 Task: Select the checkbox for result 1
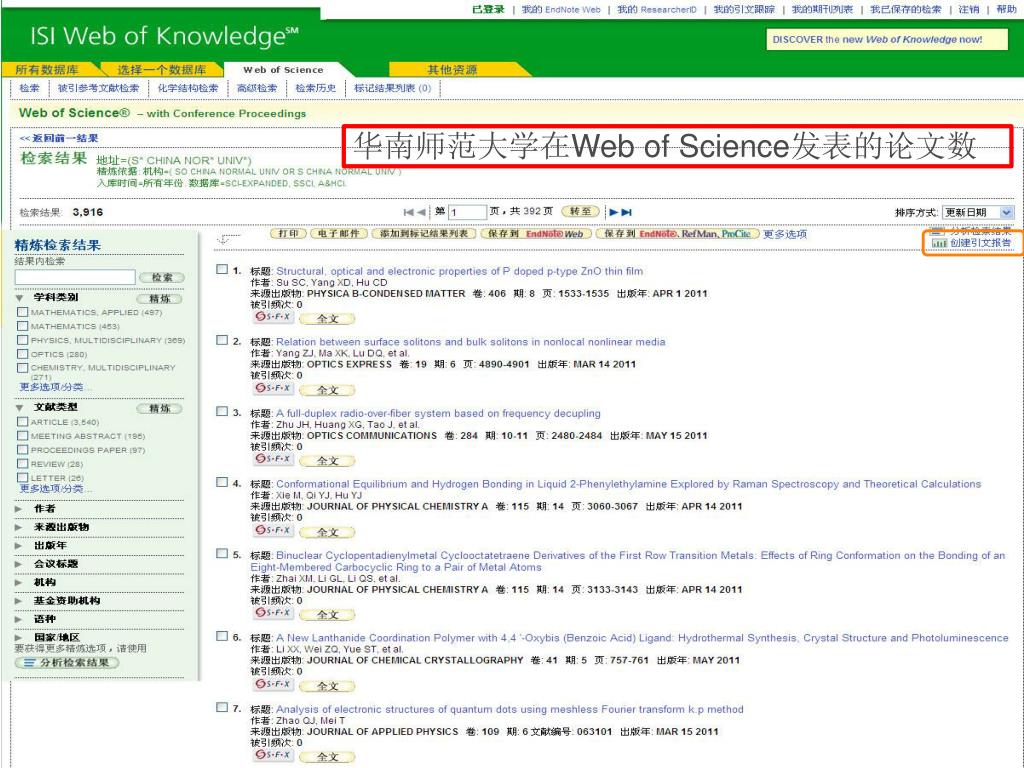tap(222, 269)
